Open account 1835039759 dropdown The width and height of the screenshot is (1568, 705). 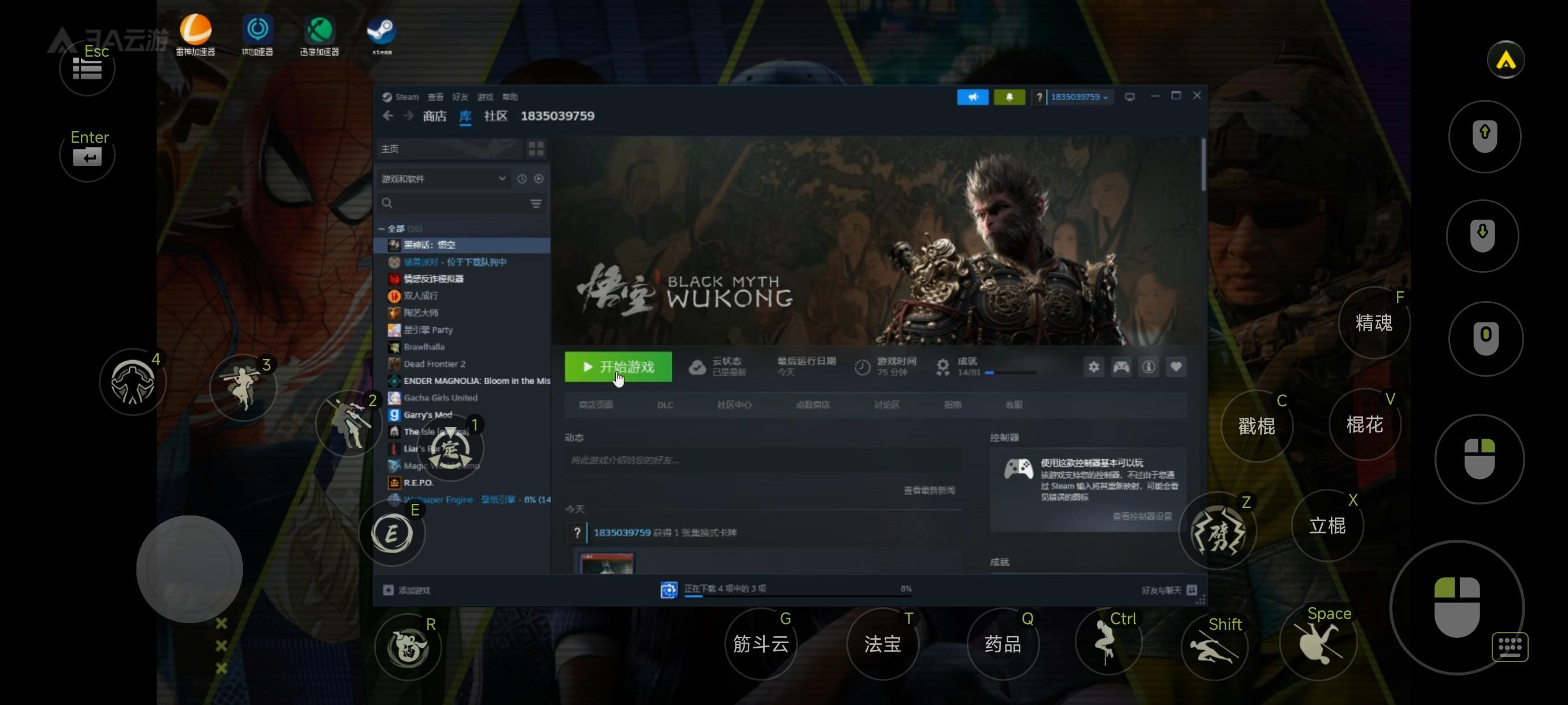coord(1079,97)
